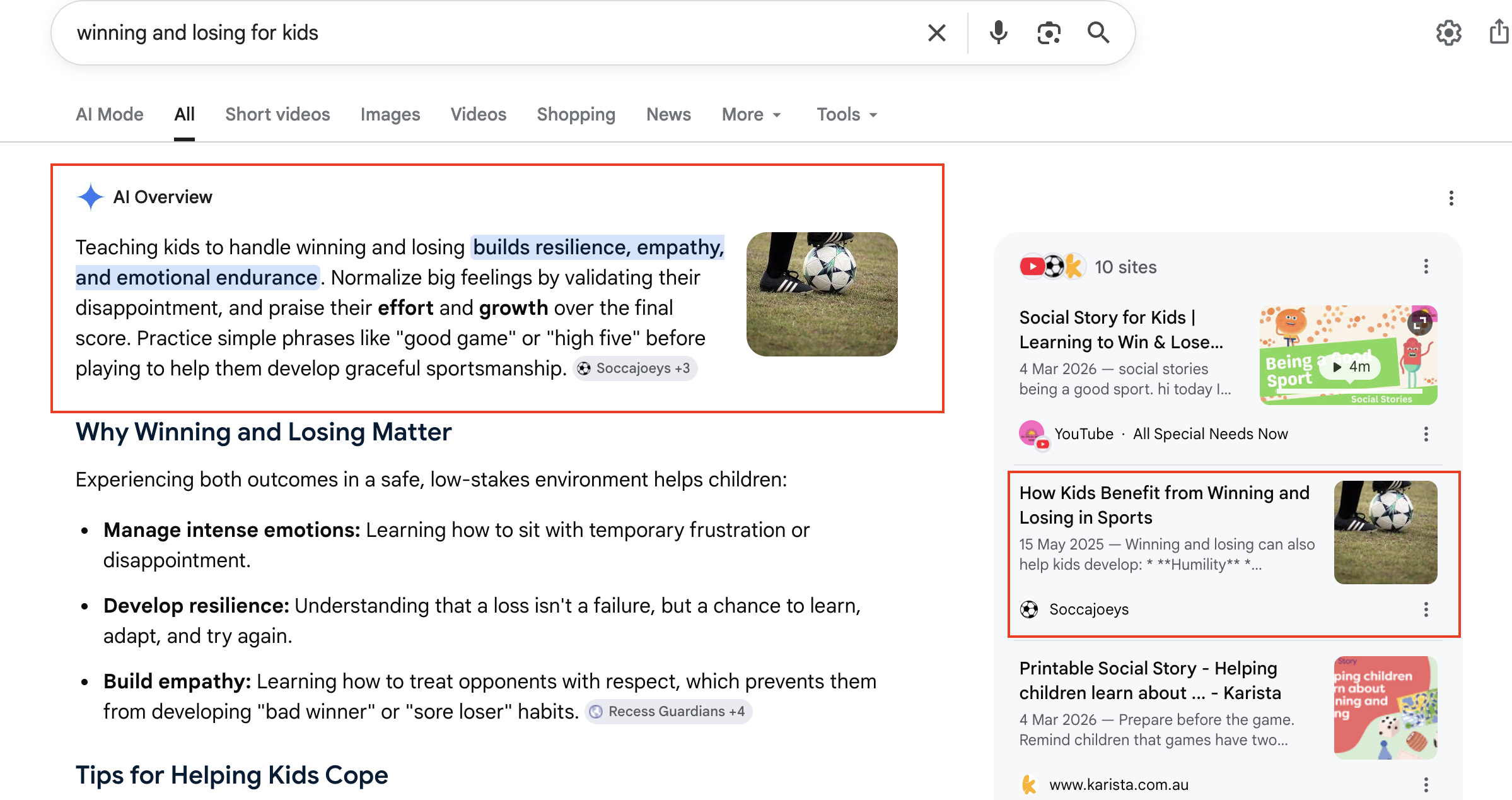Viewport: 1512px width, 800px height.
Task: Click the AI Overview sparkle icon
Action: [x=90, y=197]
